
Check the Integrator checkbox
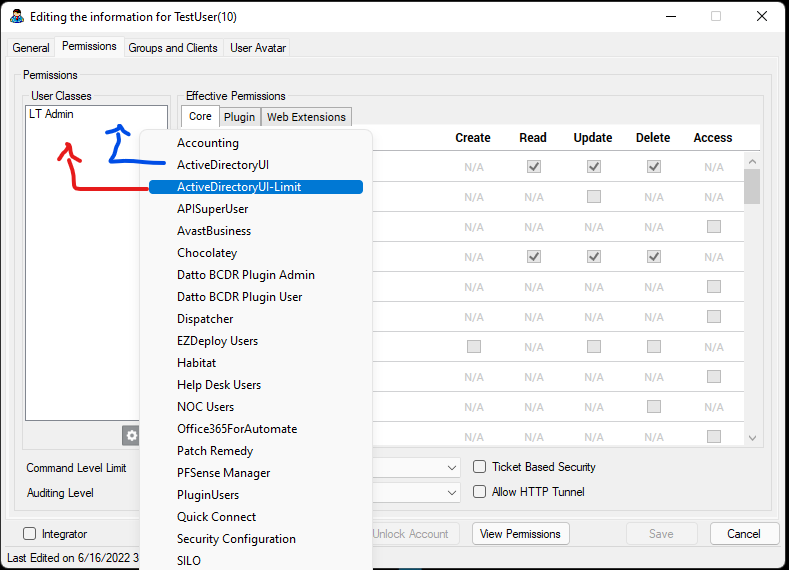click(x=29, y=534)
